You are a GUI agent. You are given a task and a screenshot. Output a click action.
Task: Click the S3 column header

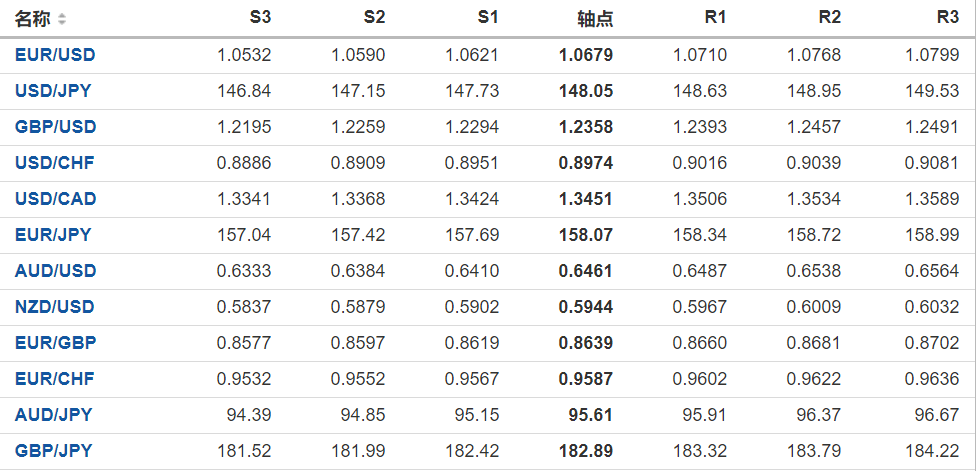260,18
